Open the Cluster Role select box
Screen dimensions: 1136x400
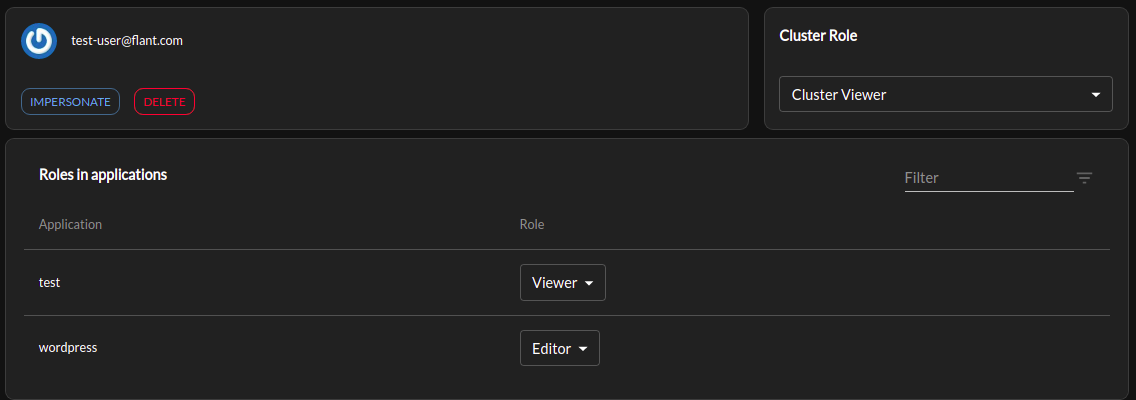(x=944, y=94)
